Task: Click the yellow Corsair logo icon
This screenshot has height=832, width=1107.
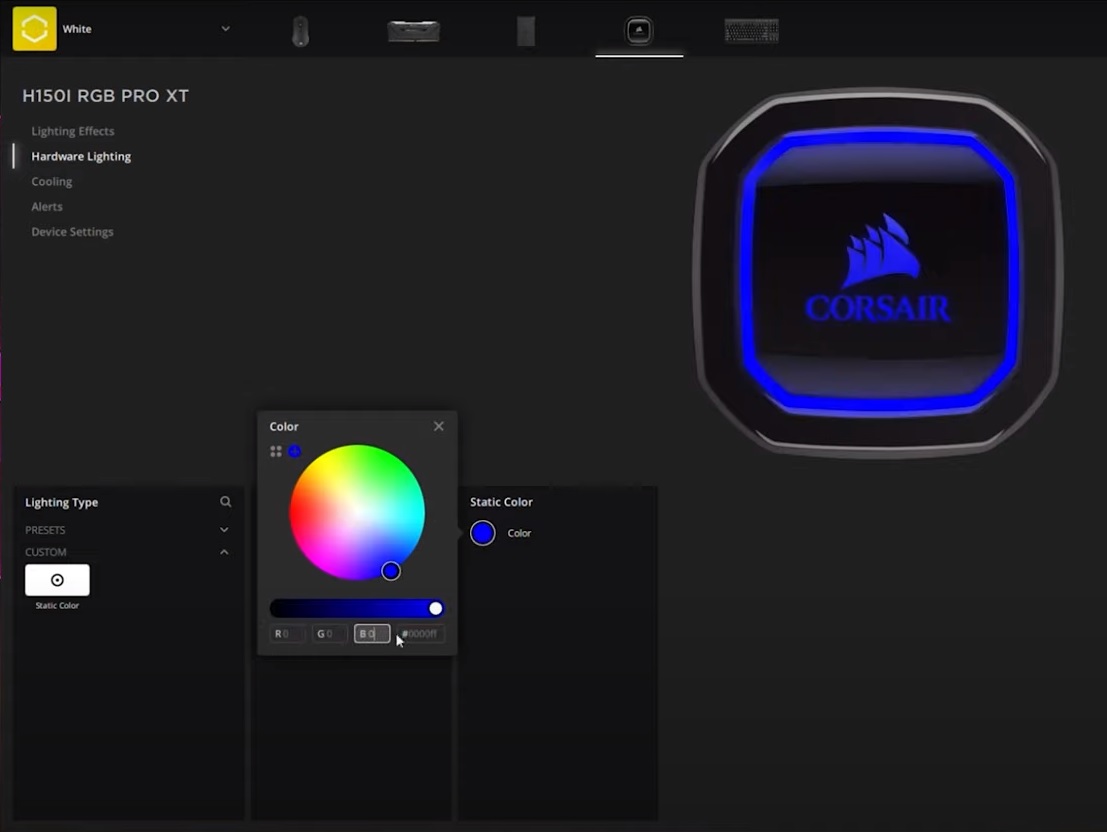Action: tap(33, 27)
